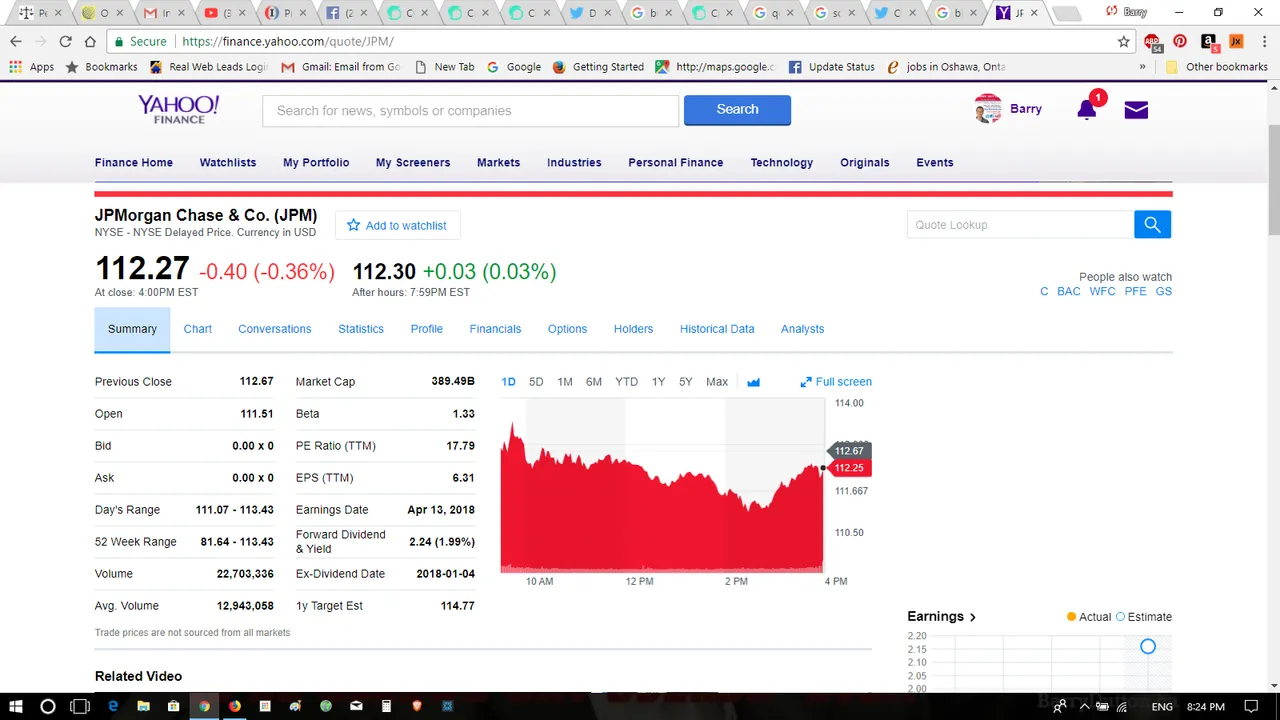Open the Financials tab
This screenshot has height=720, width=1280.
pos(495,329)
